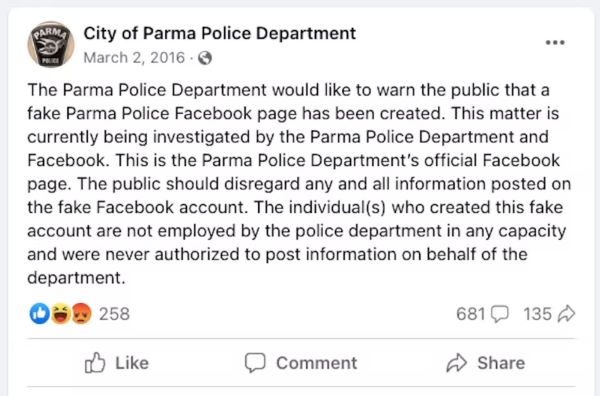This screenshot has width=600, height=396.
Task: Select the Comment button label
Action: (316, 363)
